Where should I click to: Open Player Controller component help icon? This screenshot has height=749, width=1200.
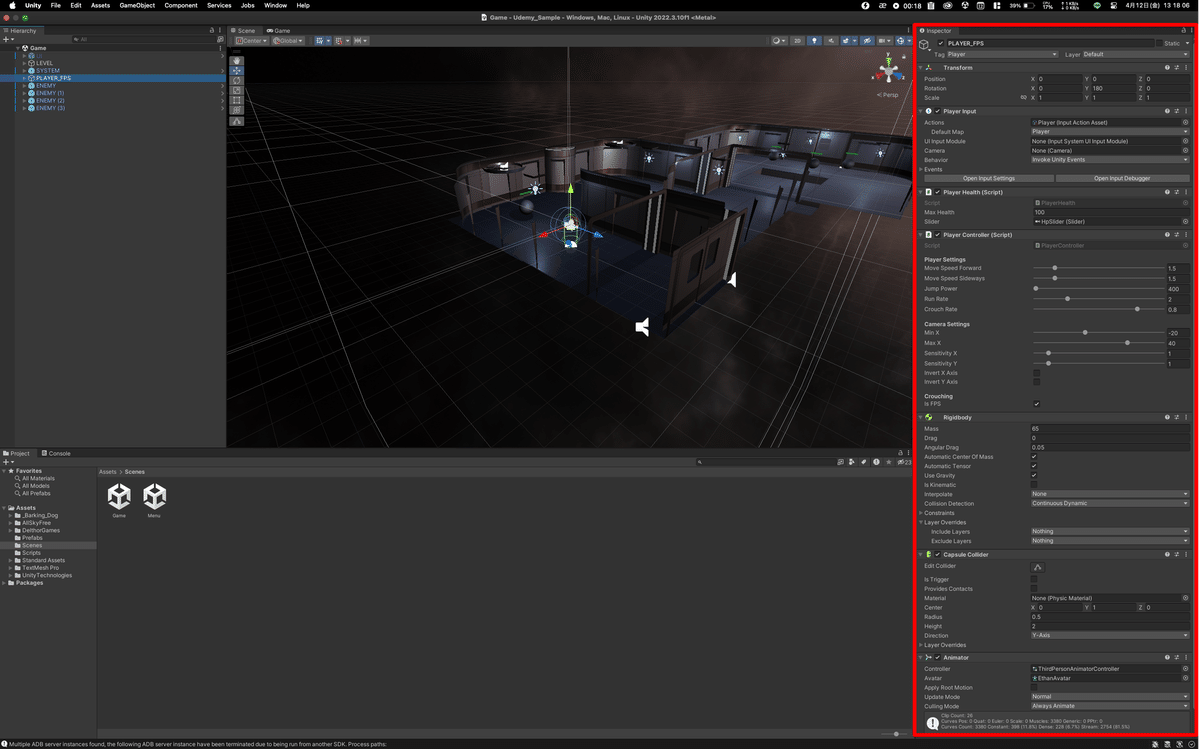[1167, 235]
